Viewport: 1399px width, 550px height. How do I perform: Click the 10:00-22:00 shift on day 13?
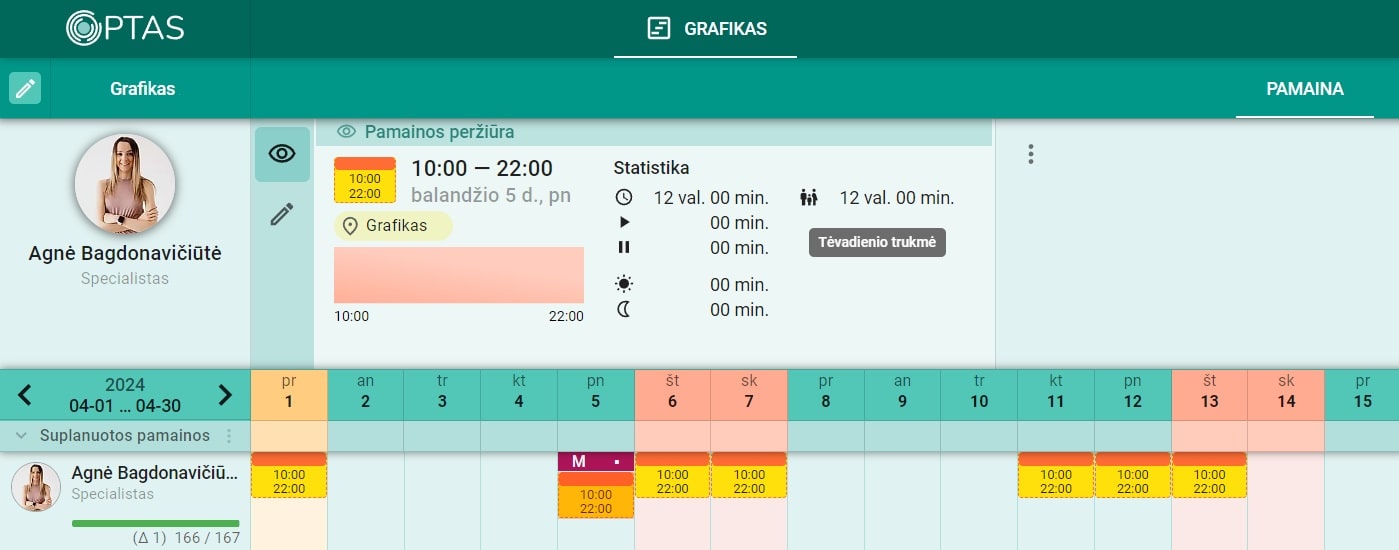click(1210, 475)
